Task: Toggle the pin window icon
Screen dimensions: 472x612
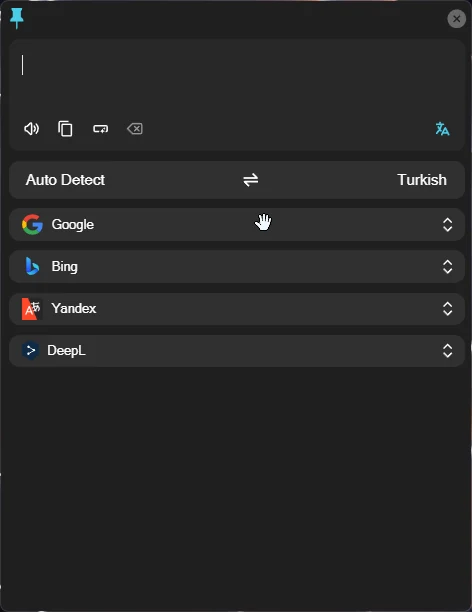Action: pyautogui.click(x=16, y=18)
